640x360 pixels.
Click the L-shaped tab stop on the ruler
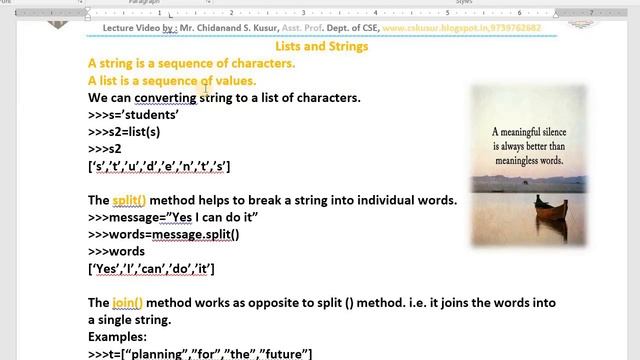click(x=171, y=16)
